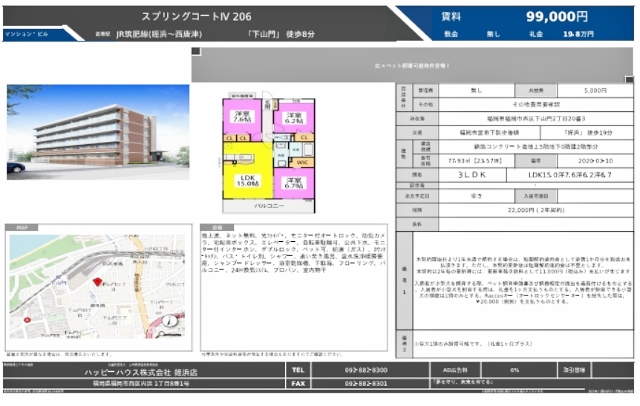
Task: Click the title 'スプリングコートIV 206'
Action: click(x=196, y=16)
